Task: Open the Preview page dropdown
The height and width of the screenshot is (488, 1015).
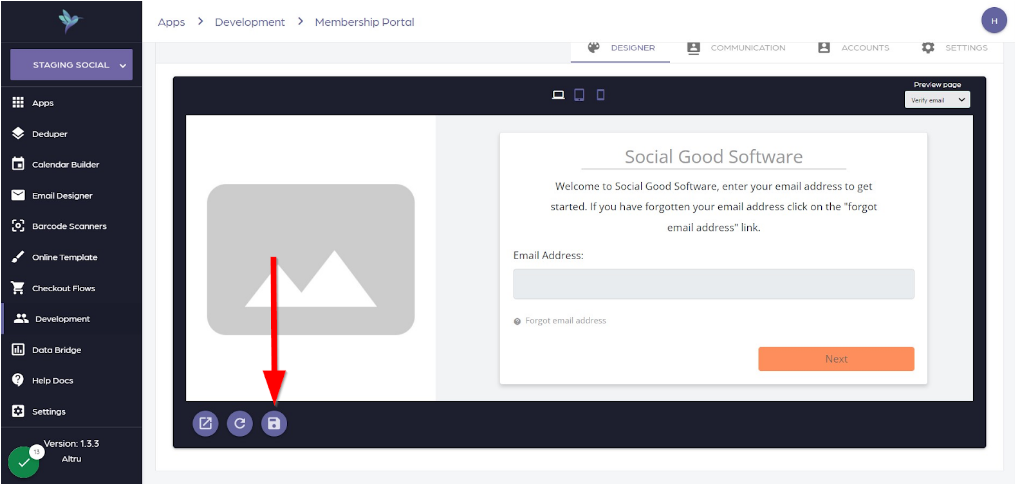Action: (937, 100)
